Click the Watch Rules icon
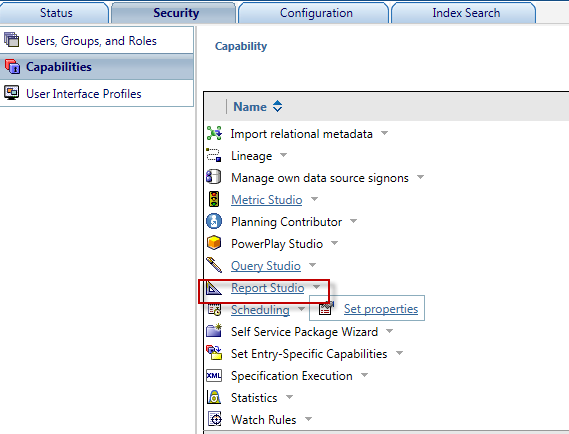The image size is (569, 434). (215, 419)
